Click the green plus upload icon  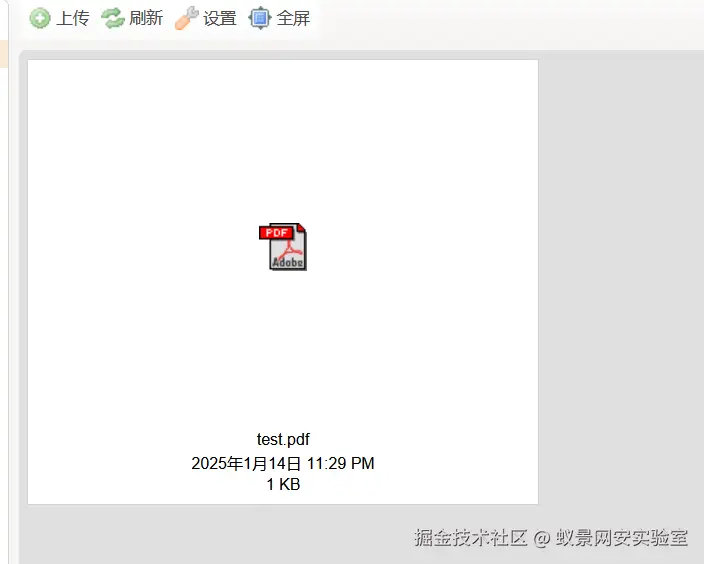(40, 18)
